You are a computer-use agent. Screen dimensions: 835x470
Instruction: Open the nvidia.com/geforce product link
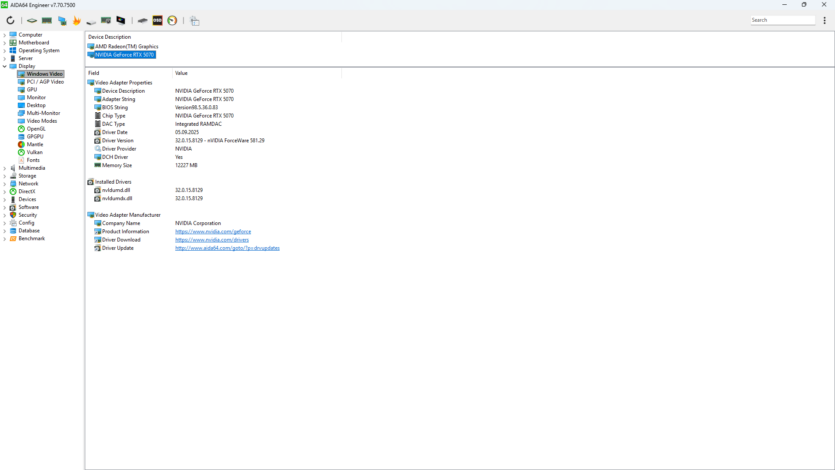pyautogui.click(x=212, y=232)
